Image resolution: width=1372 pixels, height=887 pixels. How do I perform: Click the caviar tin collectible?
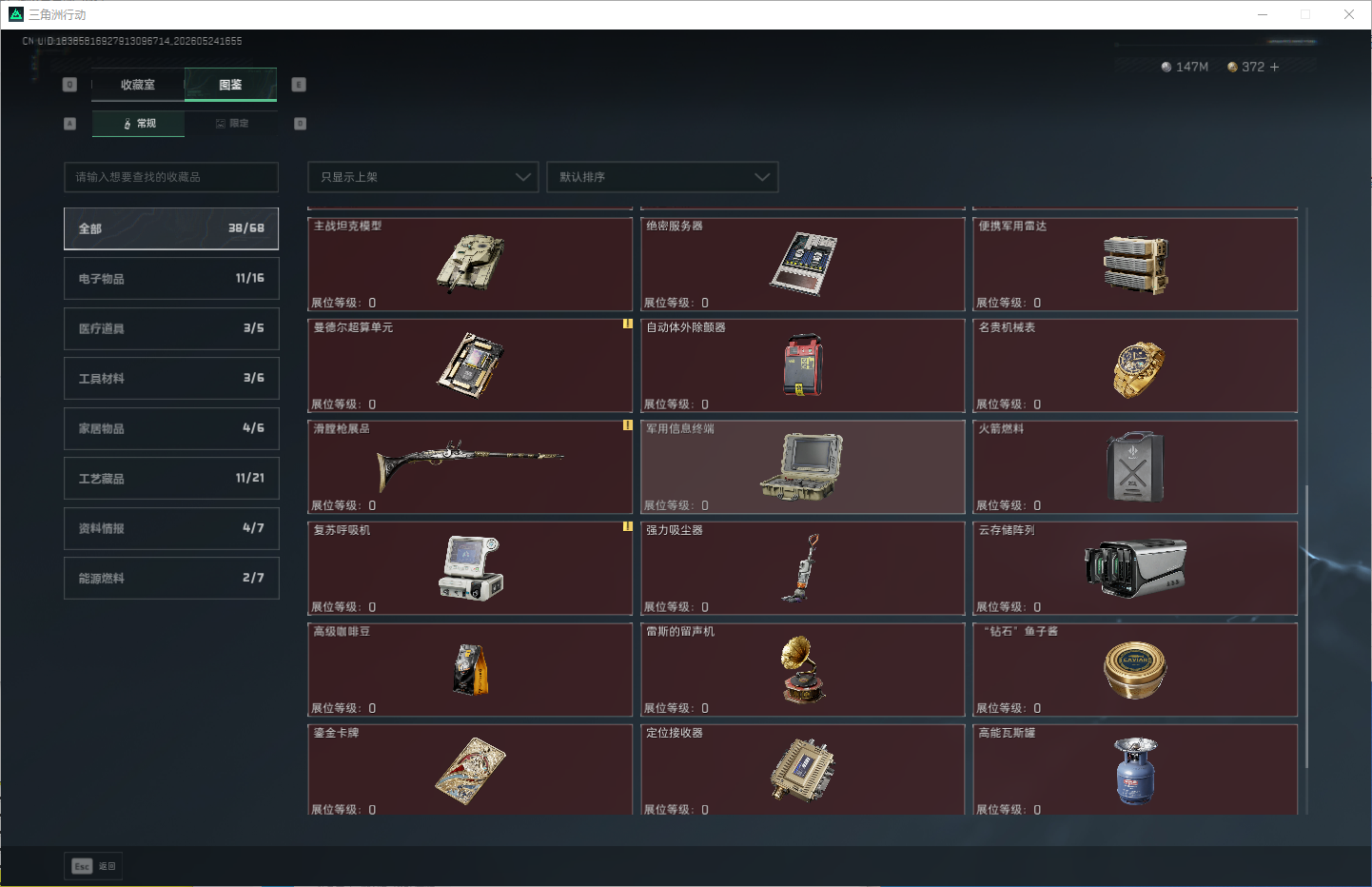click(1135, 670)
